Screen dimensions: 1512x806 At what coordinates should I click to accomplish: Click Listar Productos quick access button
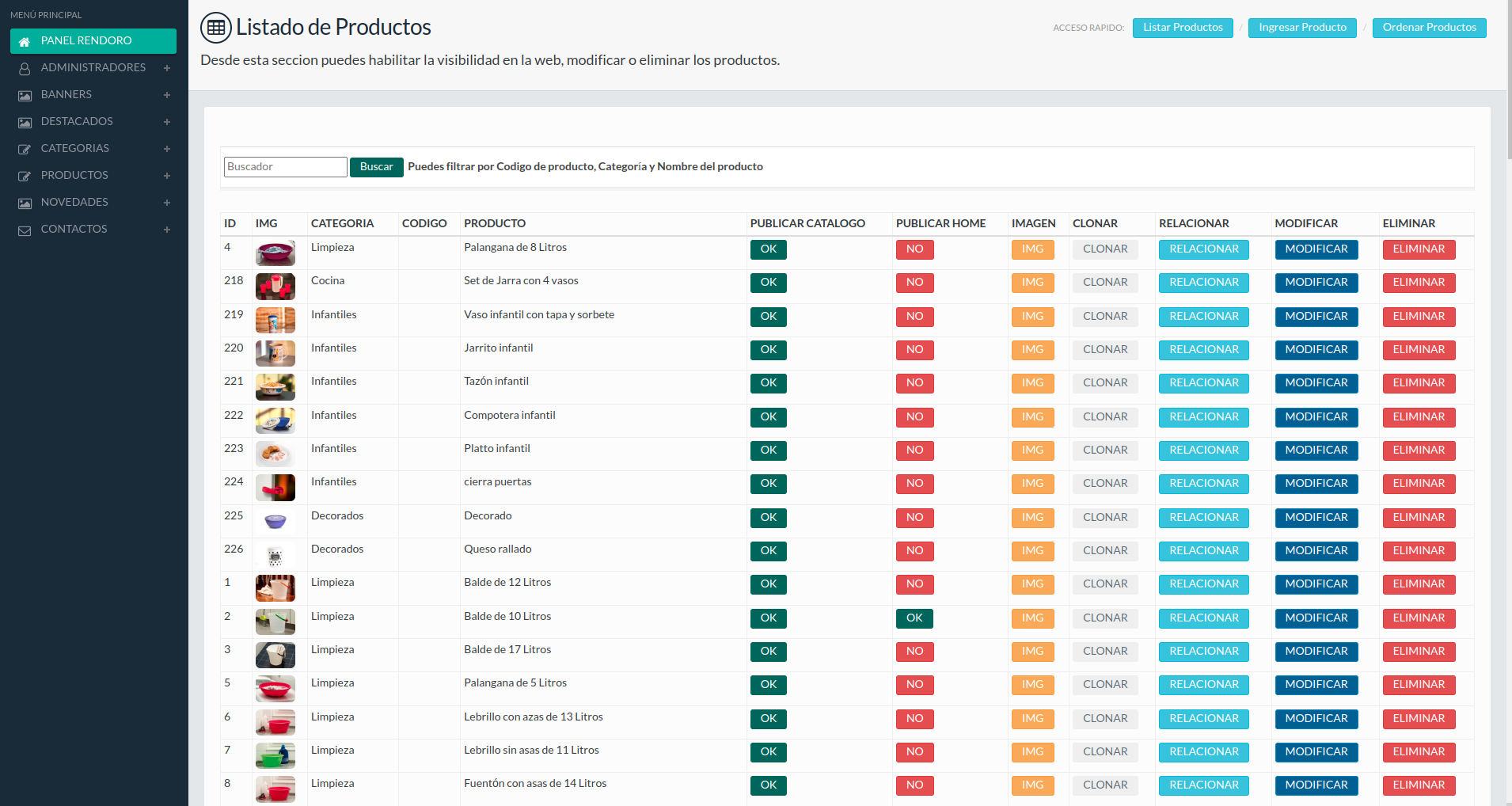click(x=1183, y=28)
